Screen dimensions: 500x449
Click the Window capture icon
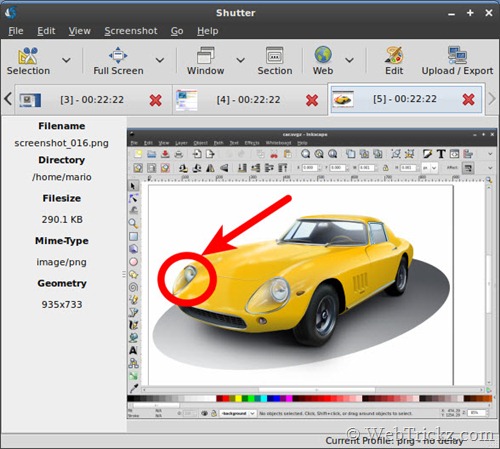[x=206, y=55]
